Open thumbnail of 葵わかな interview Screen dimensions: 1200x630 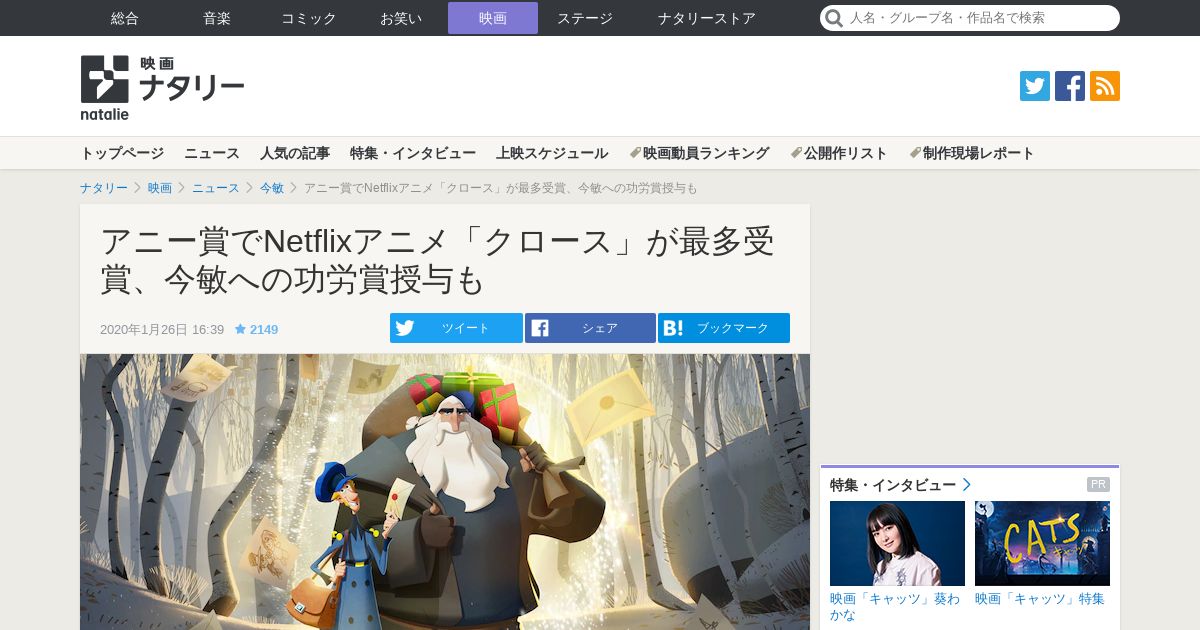coord(897,543)
